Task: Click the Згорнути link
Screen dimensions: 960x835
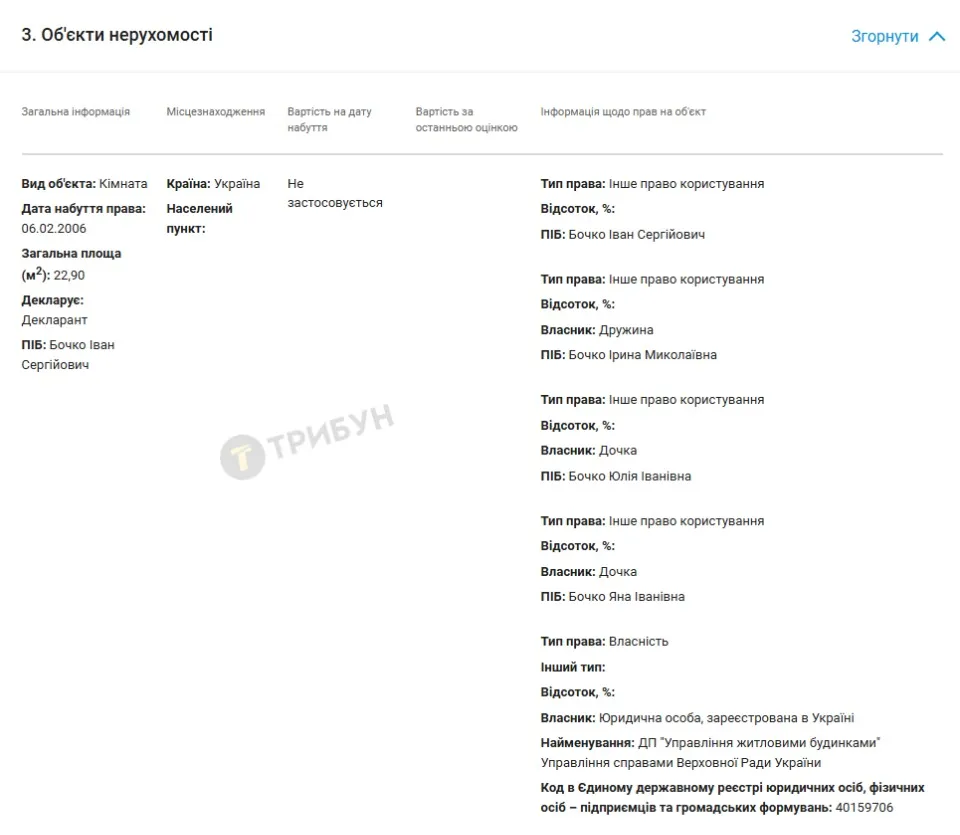Action: tap(885, 37)
